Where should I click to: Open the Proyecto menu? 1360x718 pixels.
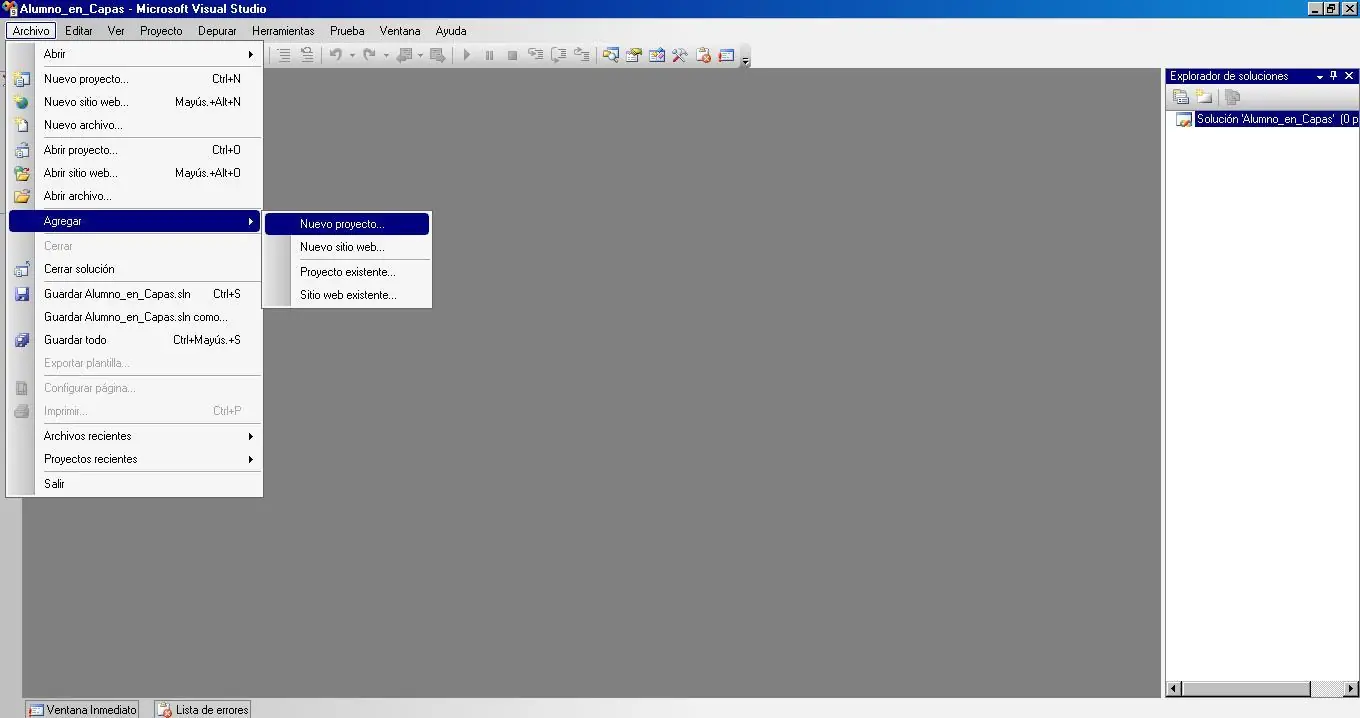[161, 31]
